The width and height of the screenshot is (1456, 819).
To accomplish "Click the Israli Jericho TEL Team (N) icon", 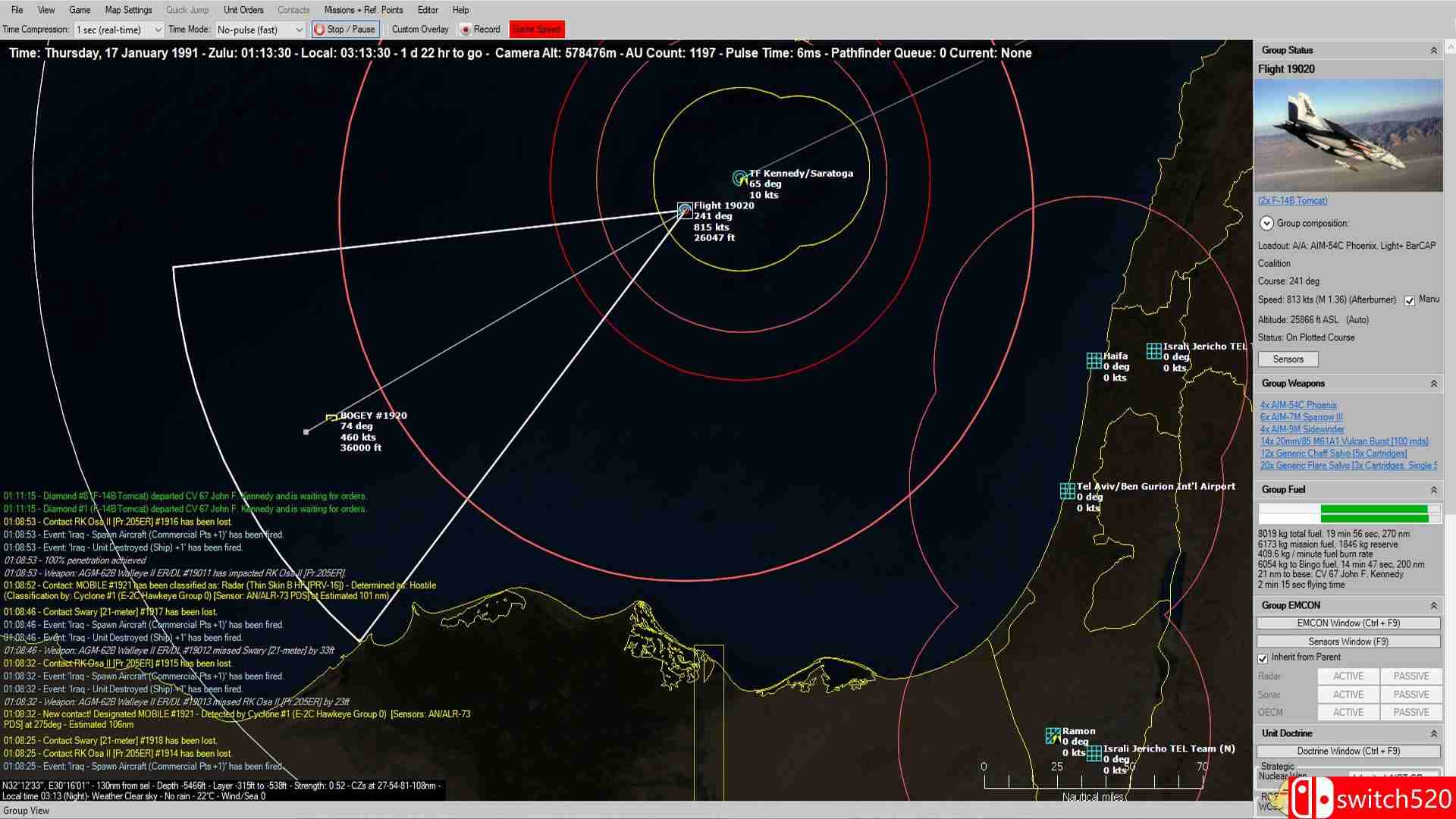I will tap(1094, 753).
